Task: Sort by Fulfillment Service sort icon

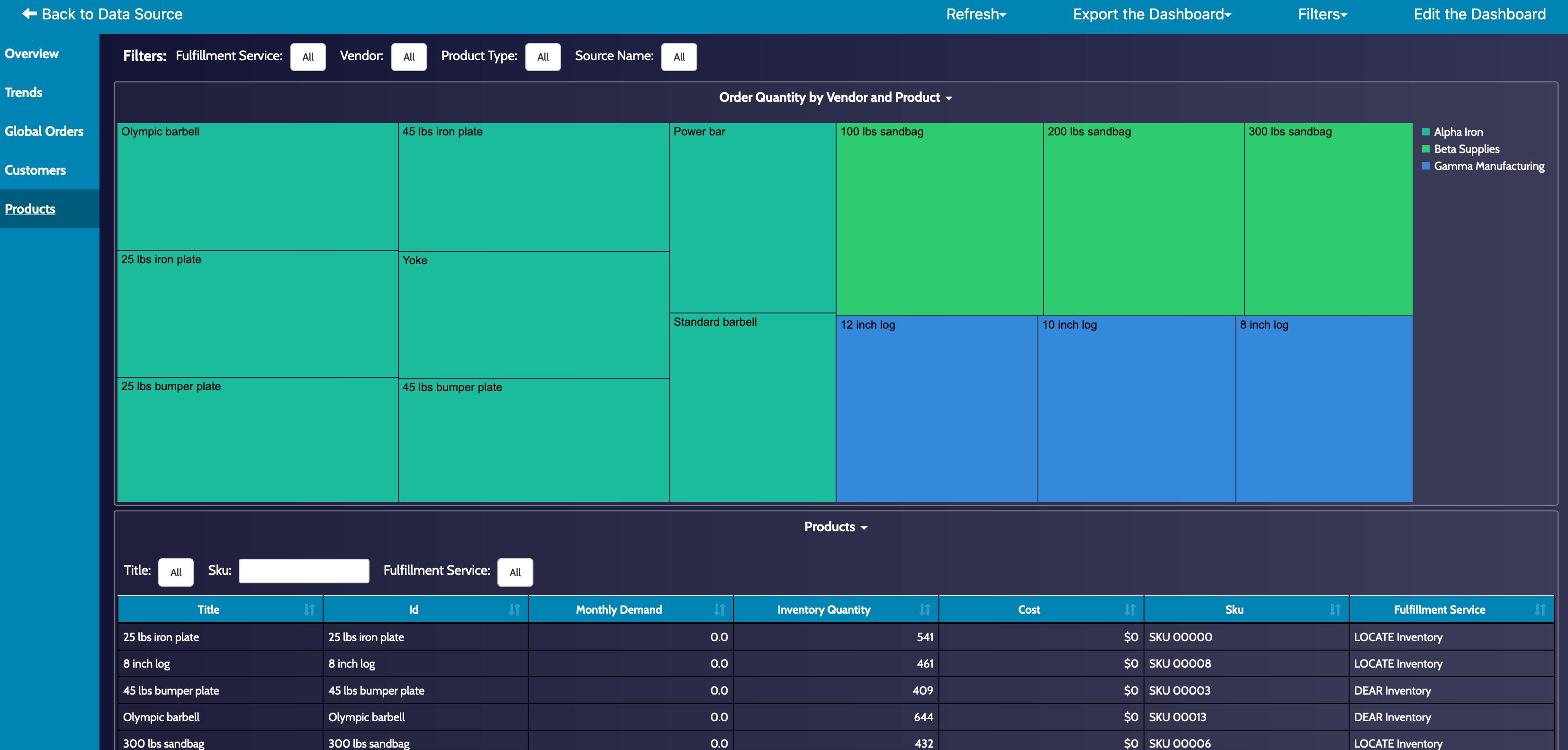Action: pos(1540,609)
